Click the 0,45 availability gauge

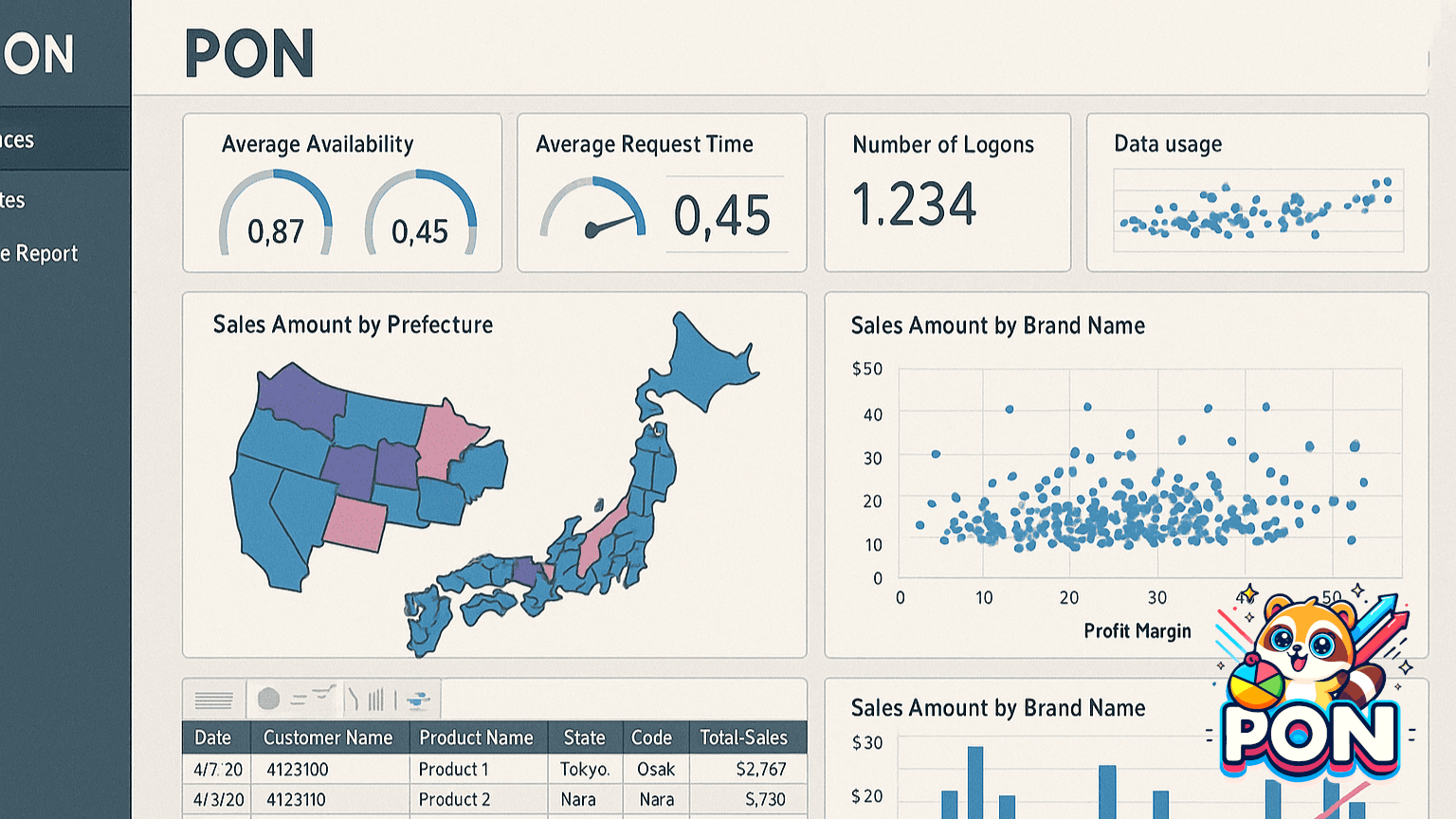420,212
